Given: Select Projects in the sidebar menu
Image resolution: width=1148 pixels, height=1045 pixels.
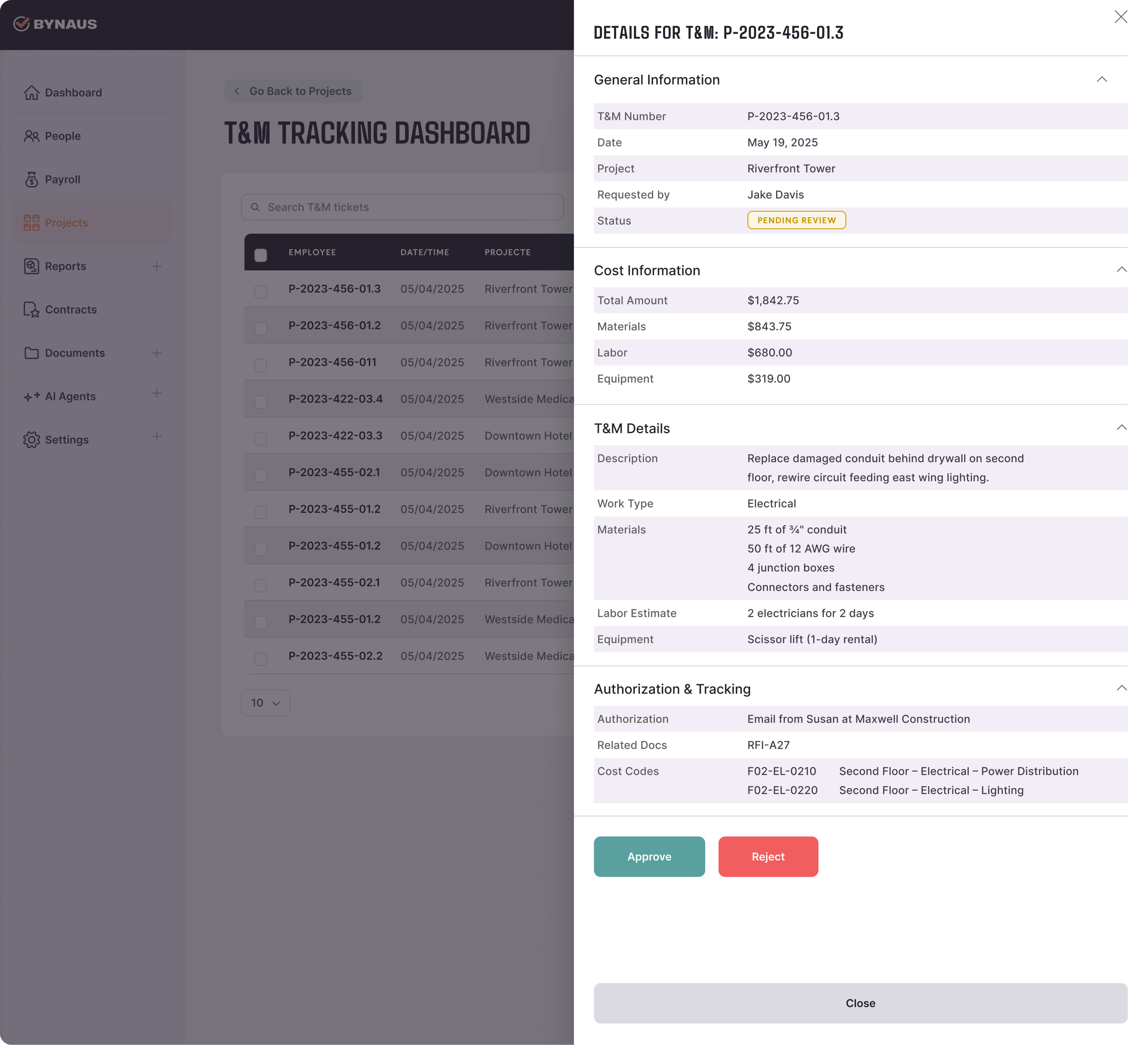Looking at the screenshot, I should [66, 223].
